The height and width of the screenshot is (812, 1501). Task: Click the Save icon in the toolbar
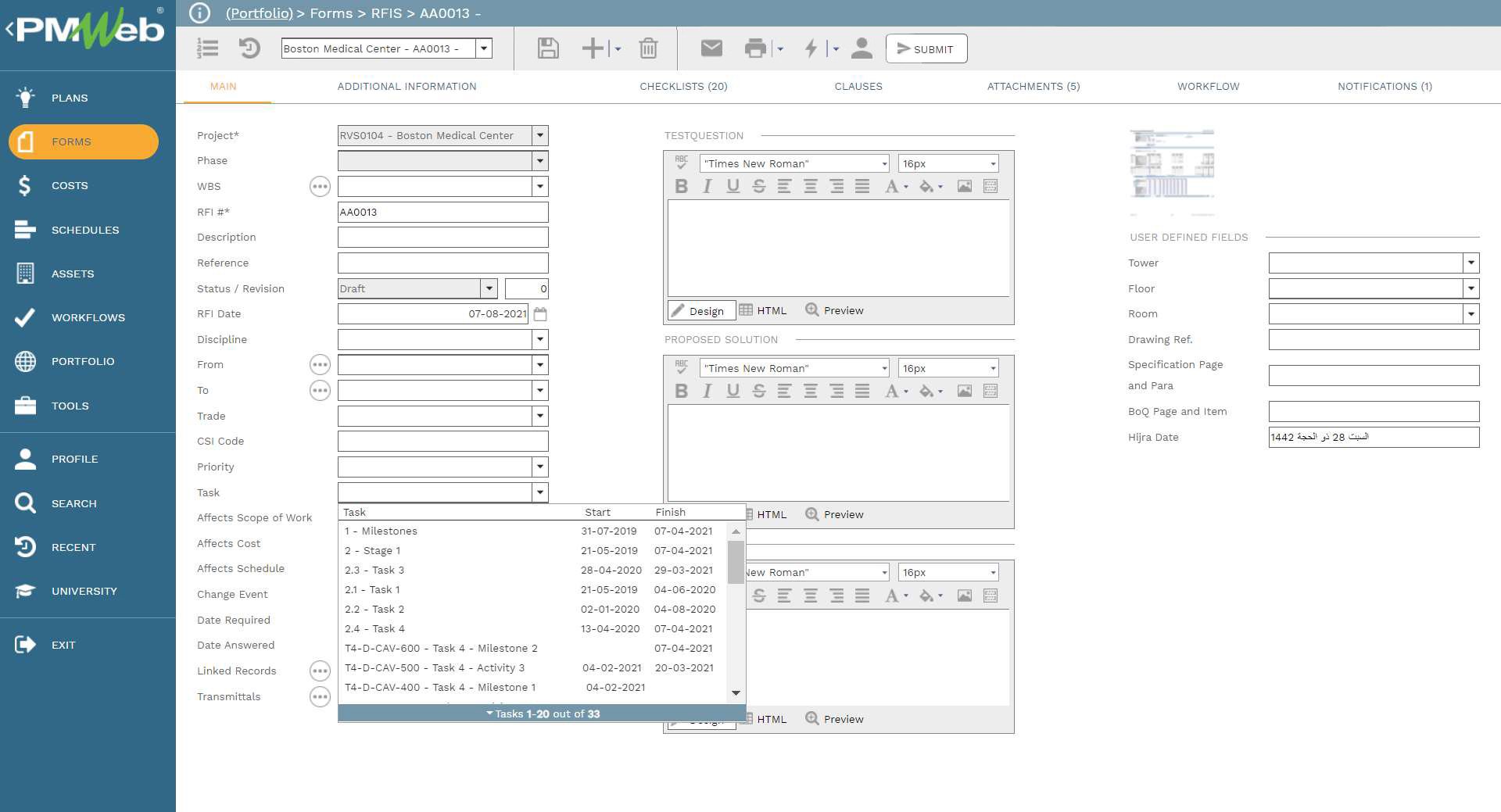(547, 48)
